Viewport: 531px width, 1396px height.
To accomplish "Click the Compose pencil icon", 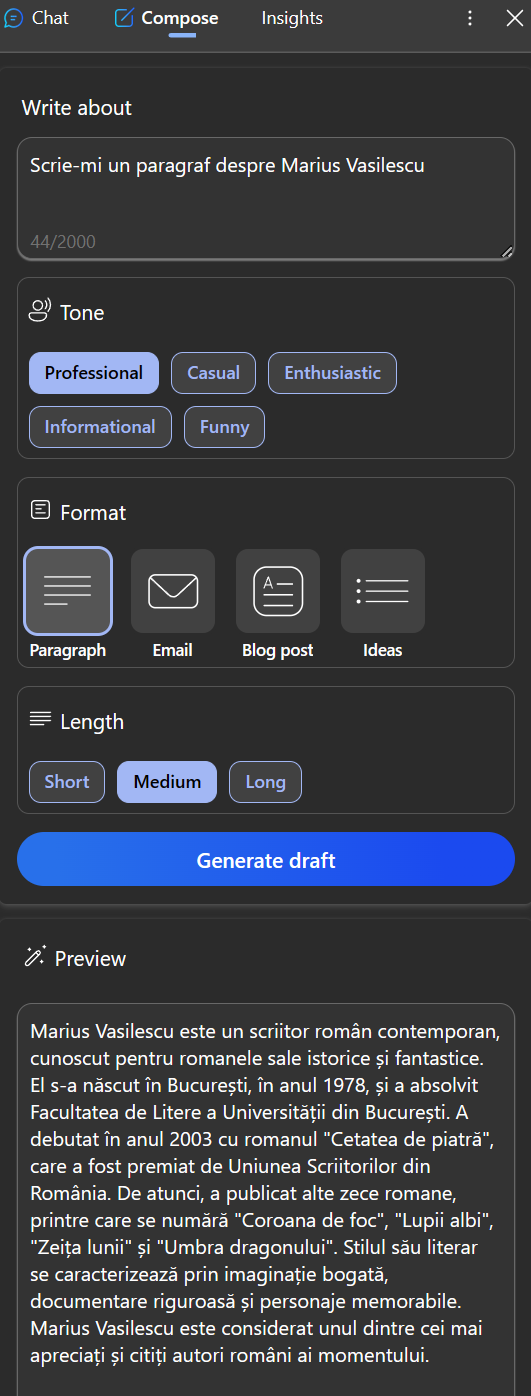I will coord(124,18).
